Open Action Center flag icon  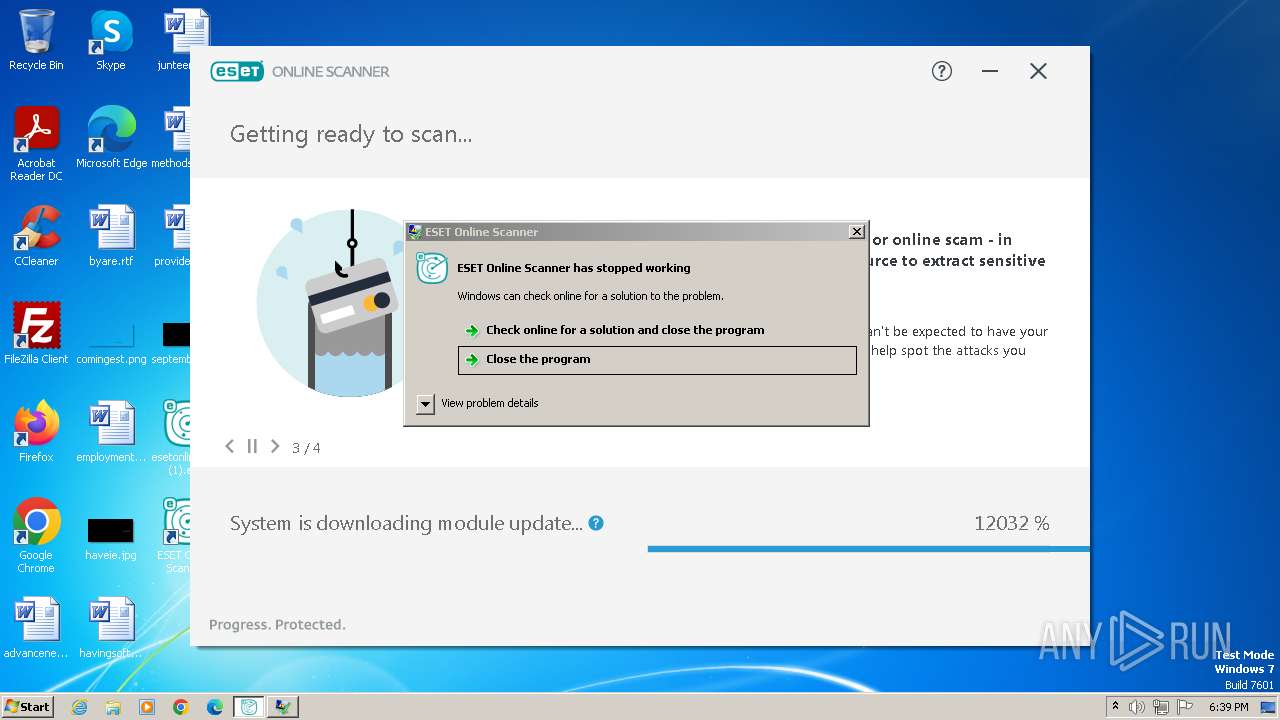(1185, 707)
